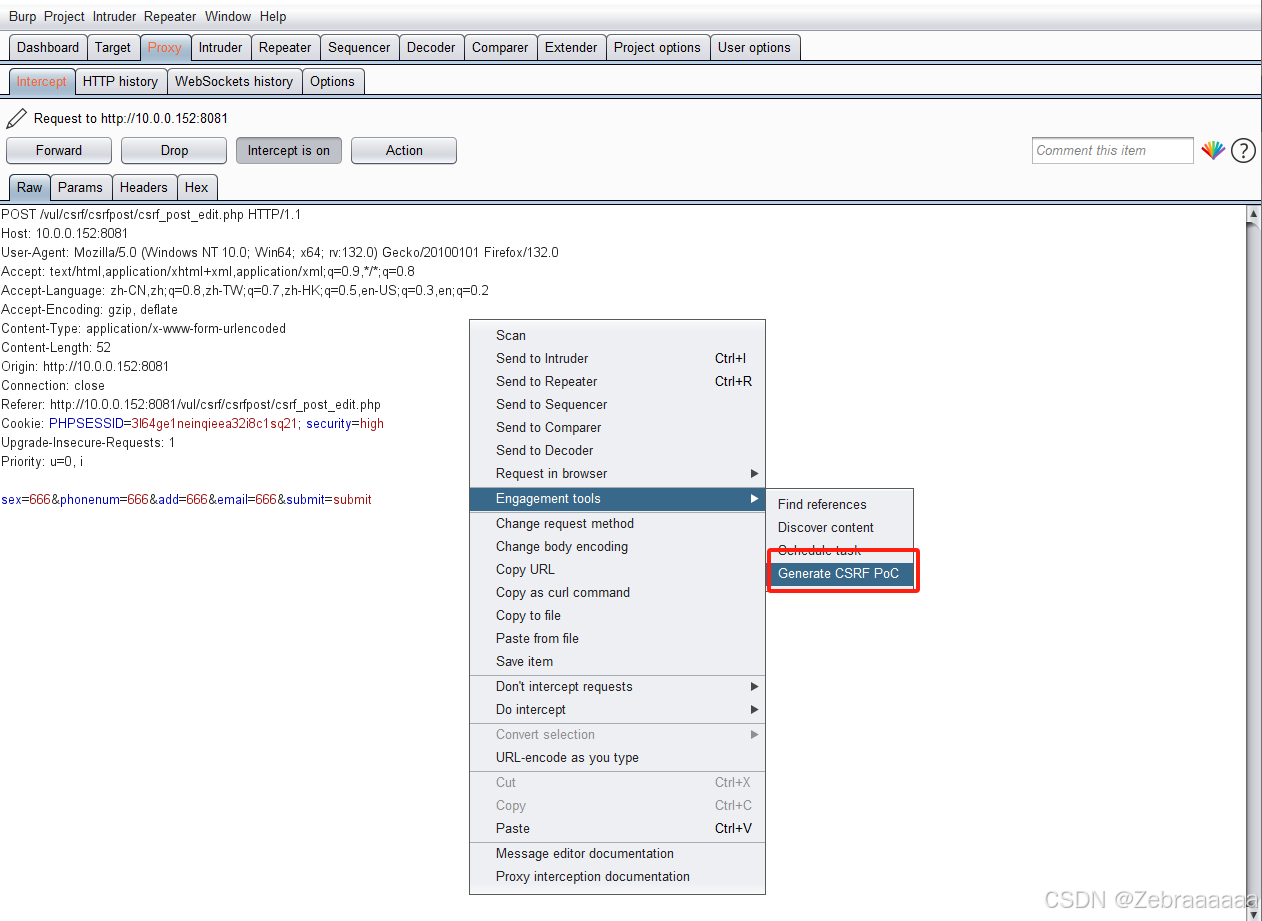Click the Drop button
This screenshot has height=921, width=1262.
pyautogui.click(x=174, y=150)
